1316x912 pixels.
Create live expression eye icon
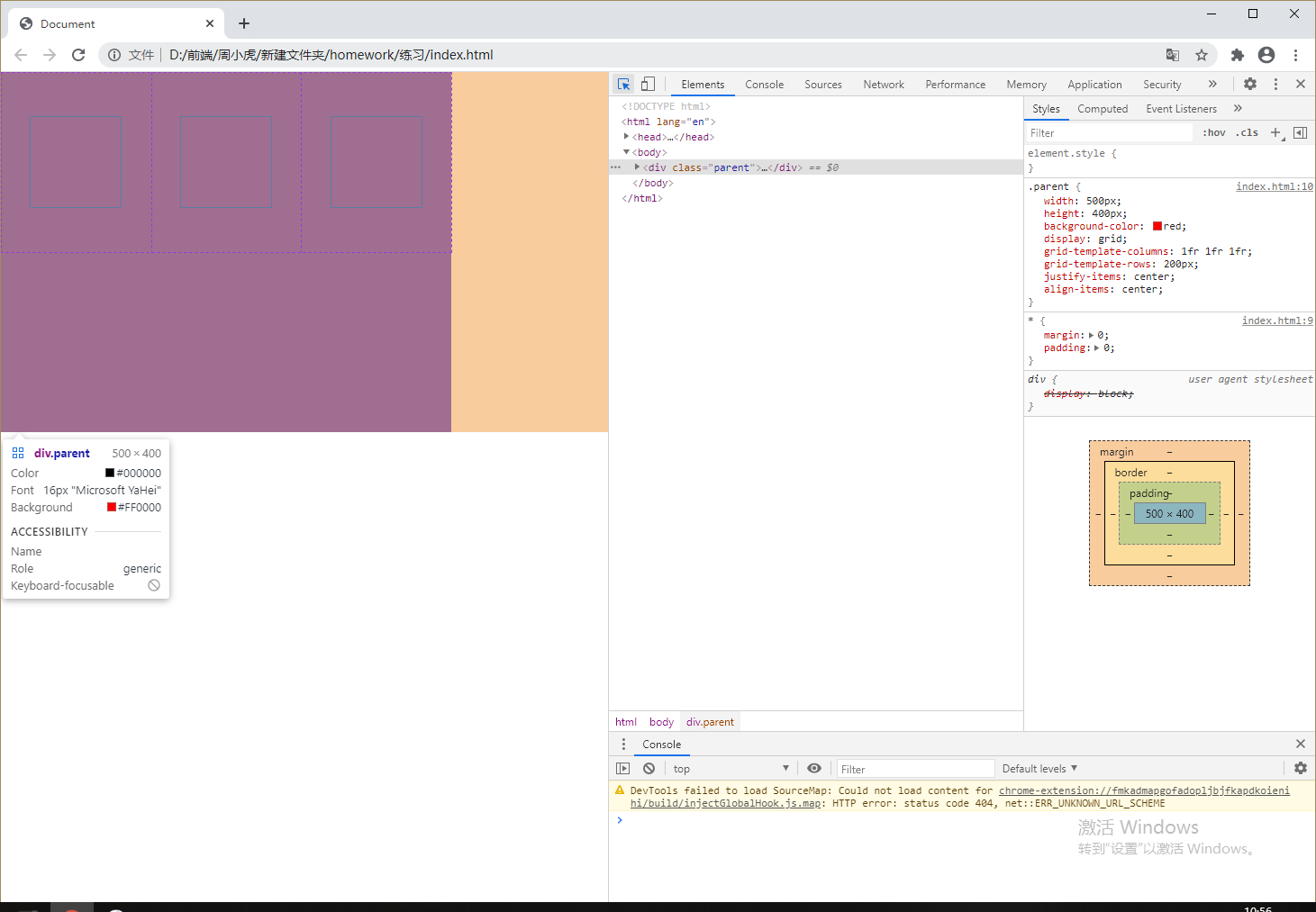[814, 768]
